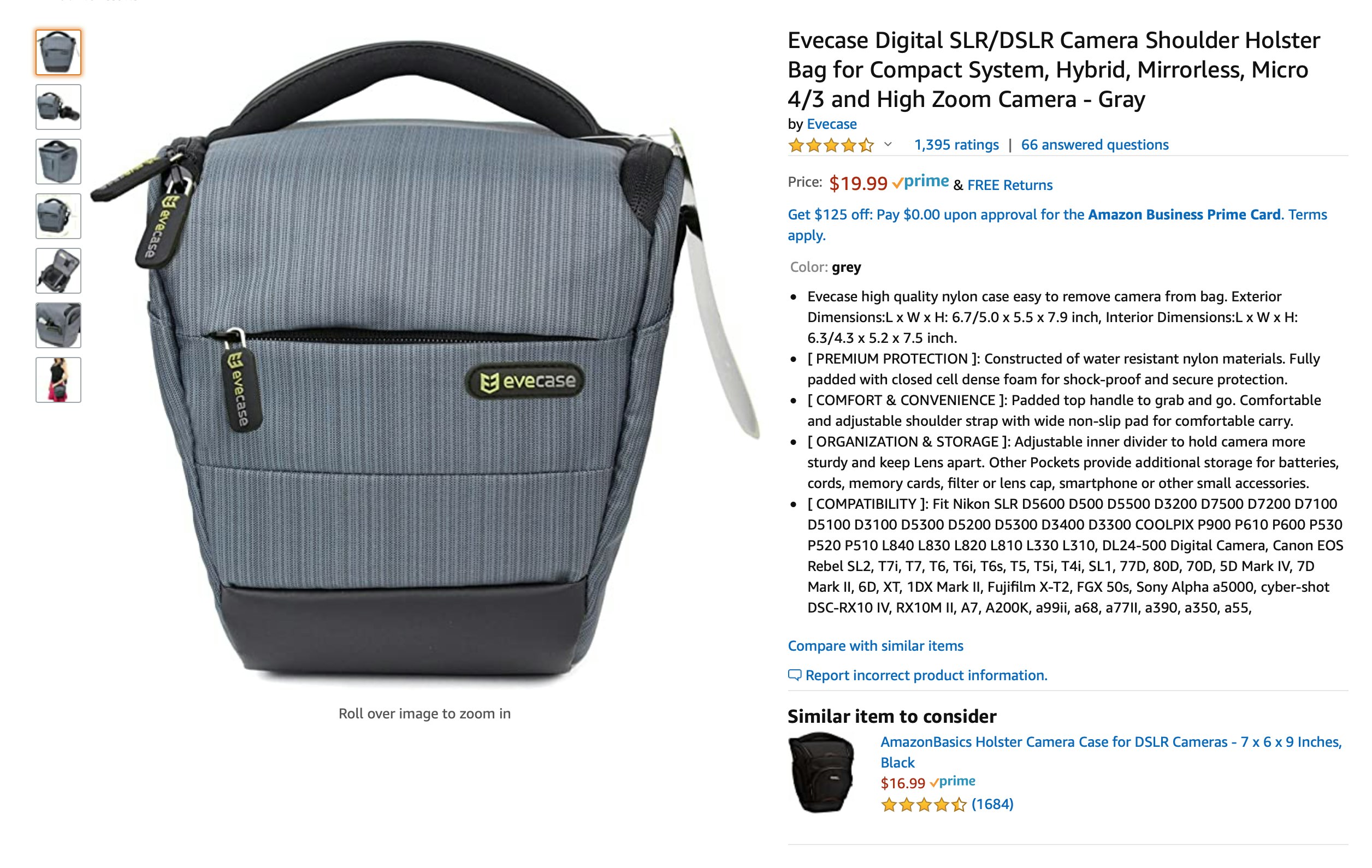Viewport: 1372px width, 868px height.
Task: Open the 66 answered questions link
Action: [1095, 145]
